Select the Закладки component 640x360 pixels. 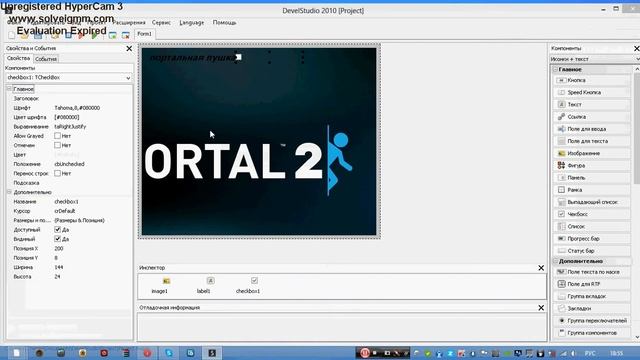point(591,309)
